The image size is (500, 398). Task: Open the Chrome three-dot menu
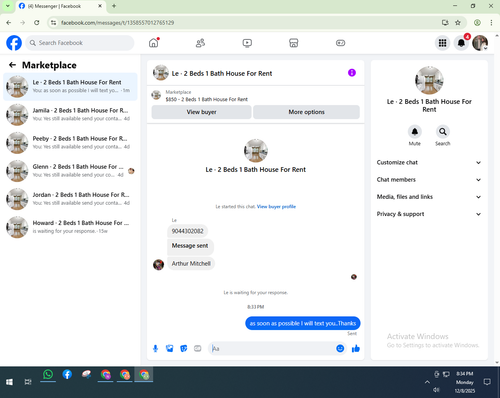pyautogui.click(x=491, y=23)
